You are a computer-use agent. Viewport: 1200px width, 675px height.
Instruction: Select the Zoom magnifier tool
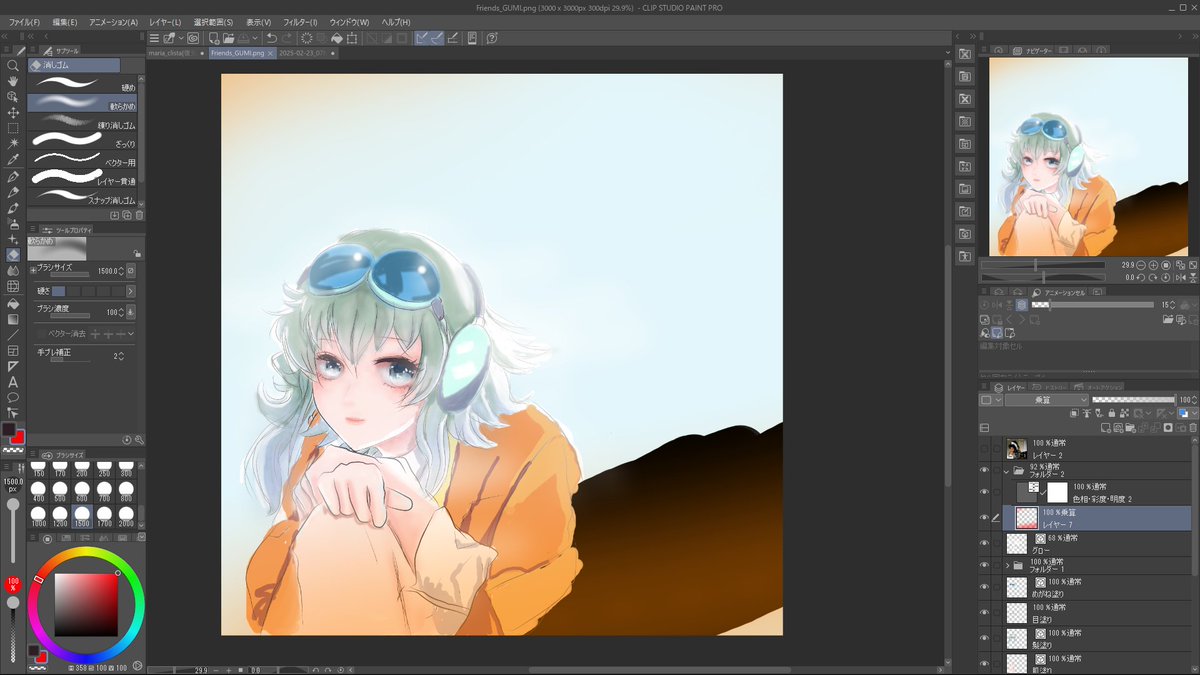13,65
